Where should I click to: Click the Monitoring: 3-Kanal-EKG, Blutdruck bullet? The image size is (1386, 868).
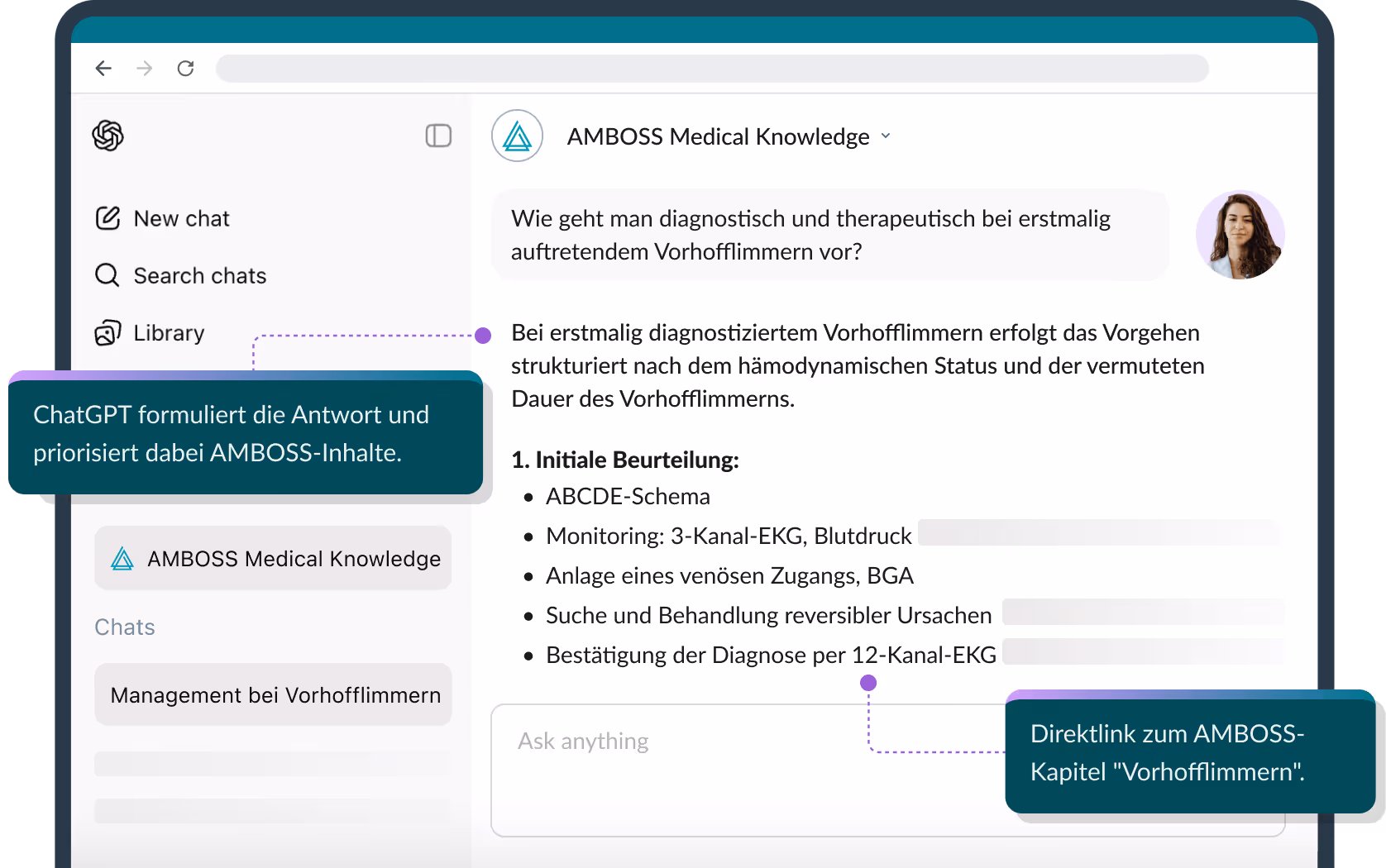click(x=729, y=536)
